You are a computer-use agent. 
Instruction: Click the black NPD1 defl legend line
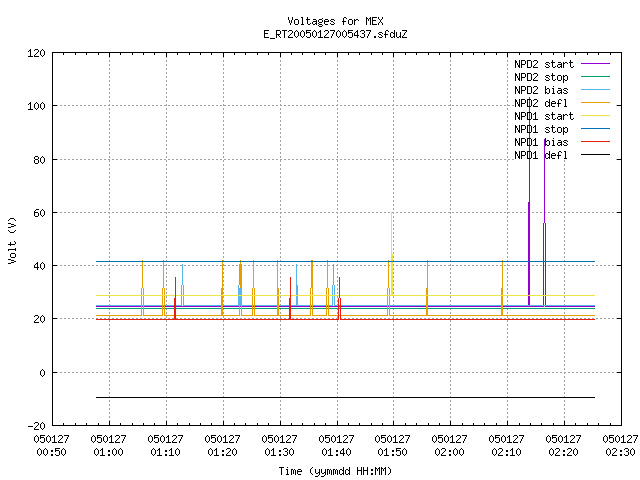(x=595, y=155)
